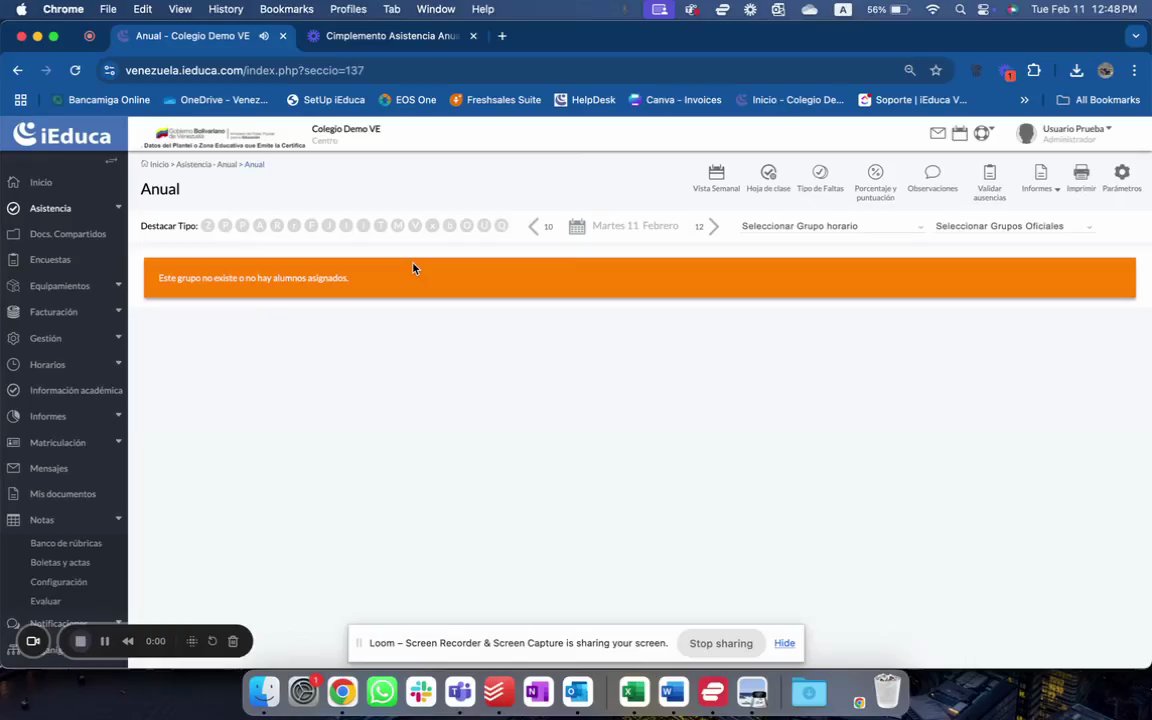Highlight absence type M
The width and height of the screenshot is (1152, 720).
pyautogui.click(x=397, y=226)
